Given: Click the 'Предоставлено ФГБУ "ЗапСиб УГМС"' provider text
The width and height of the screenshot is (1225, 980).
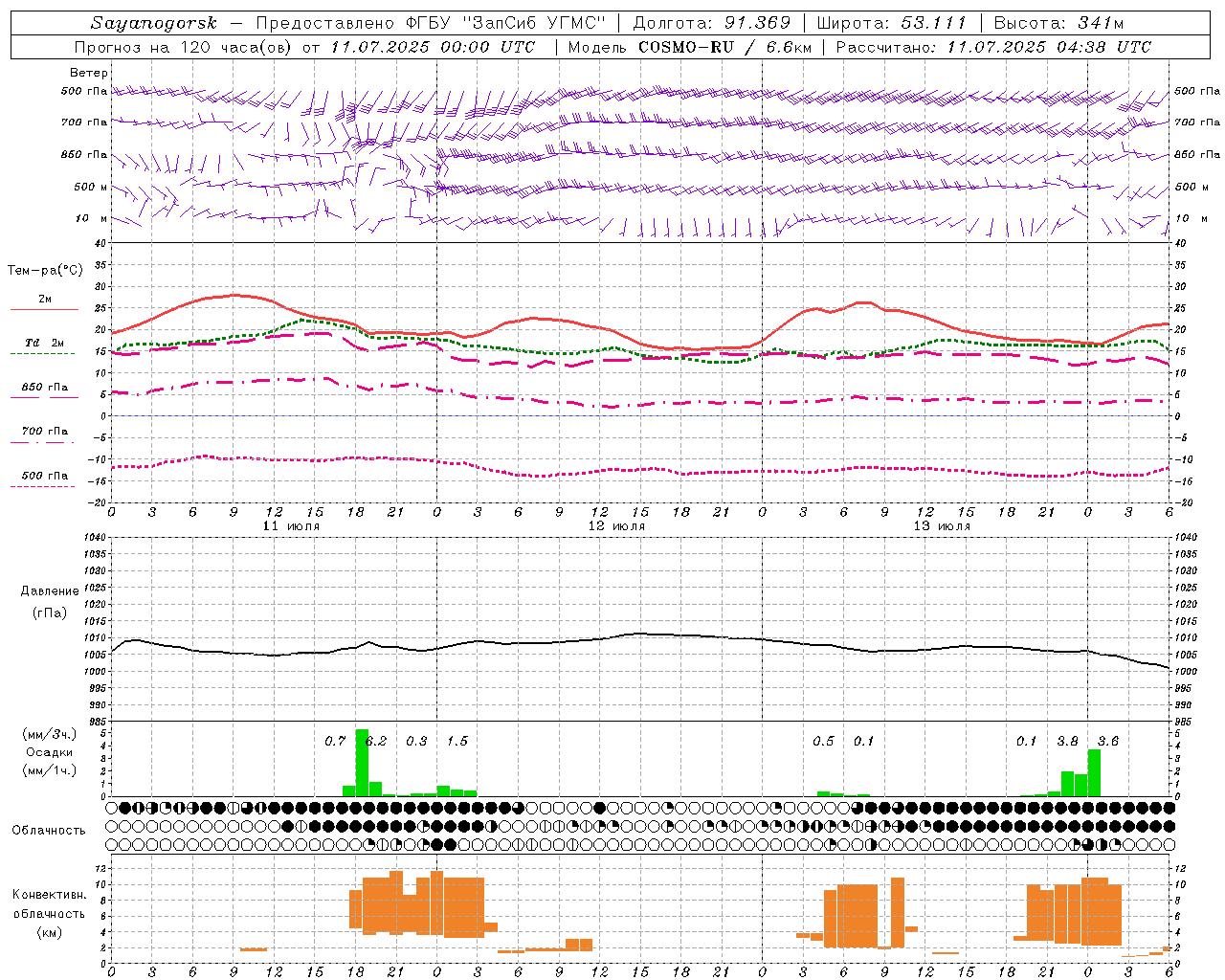Looking at the screenshot, I should click(x=432, y=23).
